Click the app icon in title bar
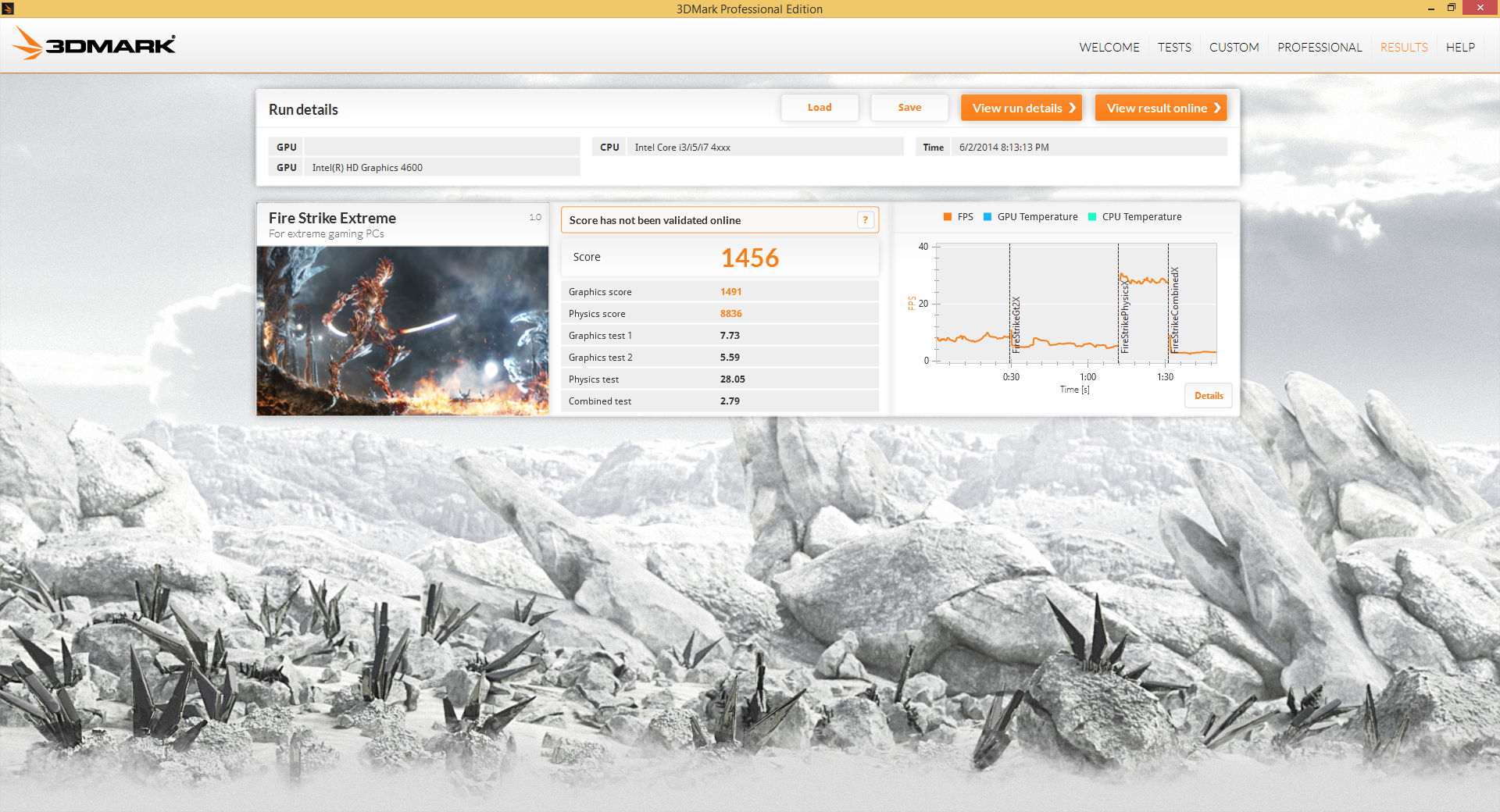Image resolution: width=1500 pixels, height=812 pixels. [x=8, y=9]
